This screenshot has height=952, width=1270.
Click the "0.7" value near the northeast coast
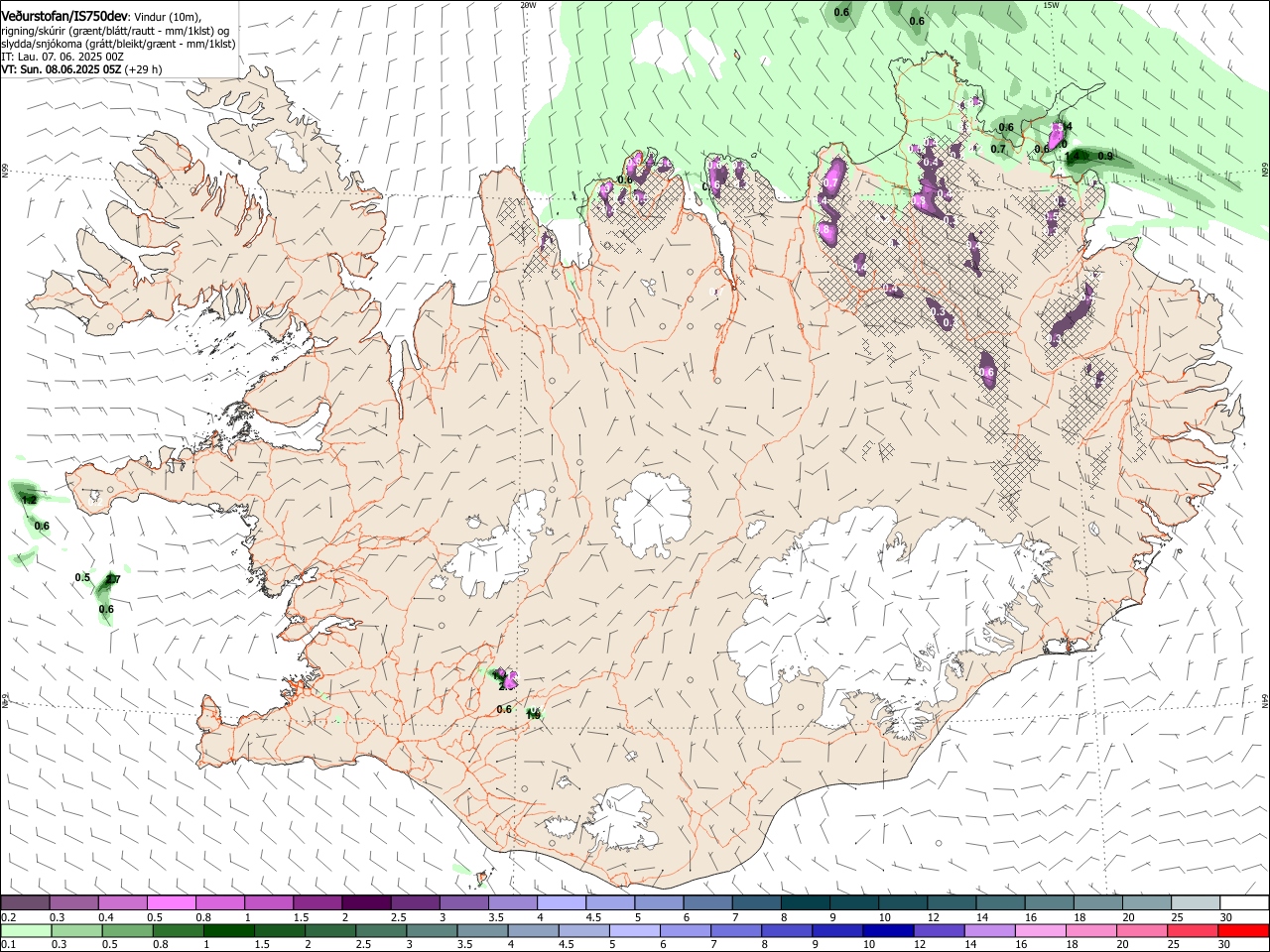pyautogui.click(x=998, y=149)
